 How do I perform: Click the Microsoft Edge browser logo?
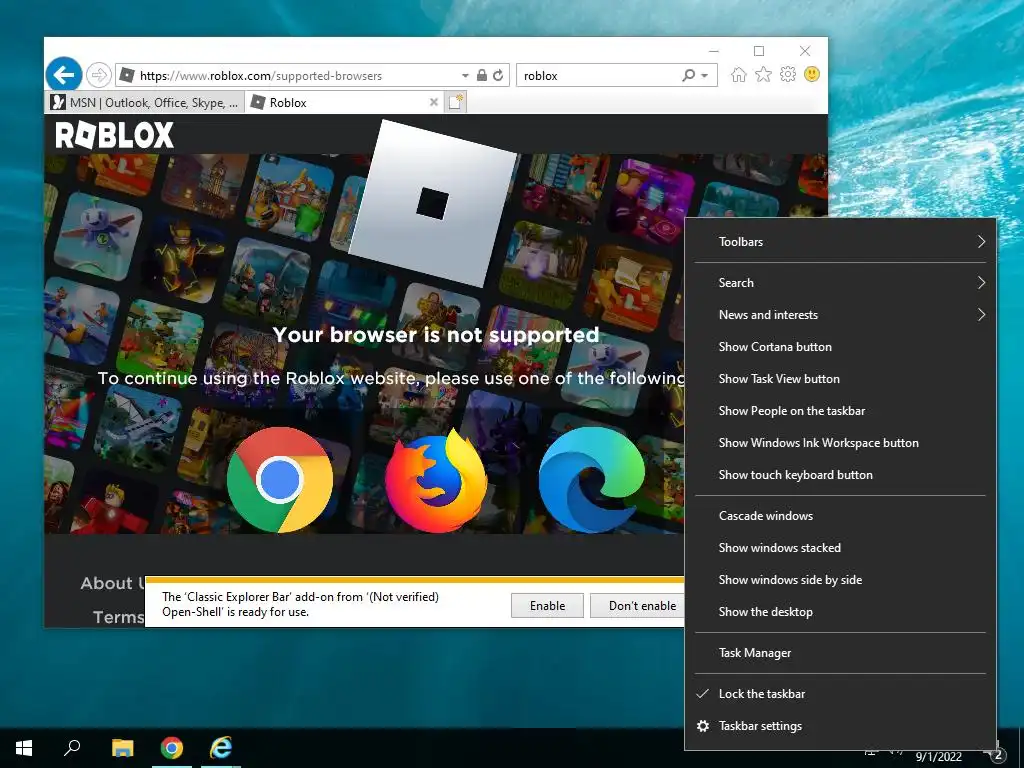point(592,480)
